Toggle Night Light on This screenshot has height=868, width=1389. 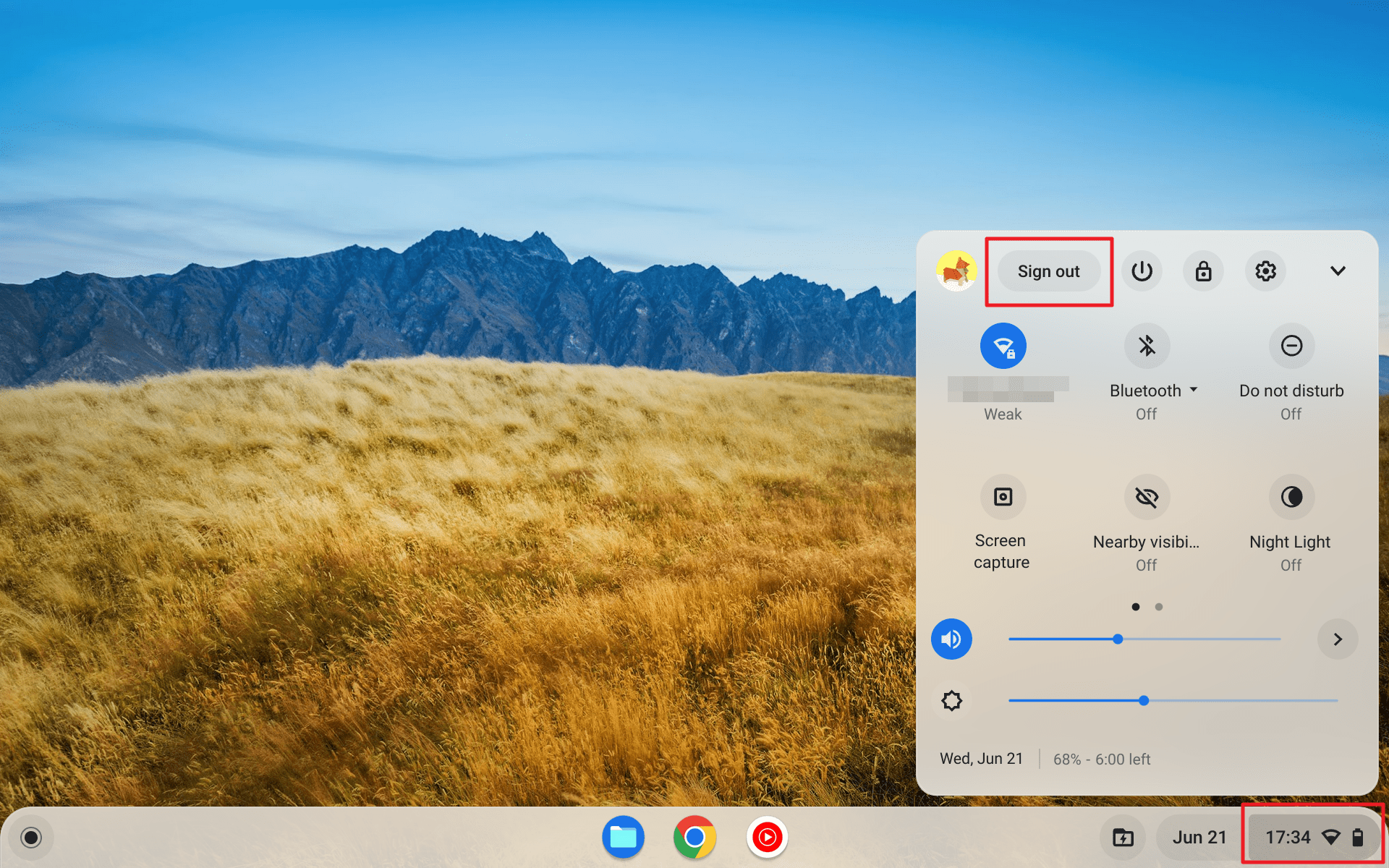click(1290, 496)
